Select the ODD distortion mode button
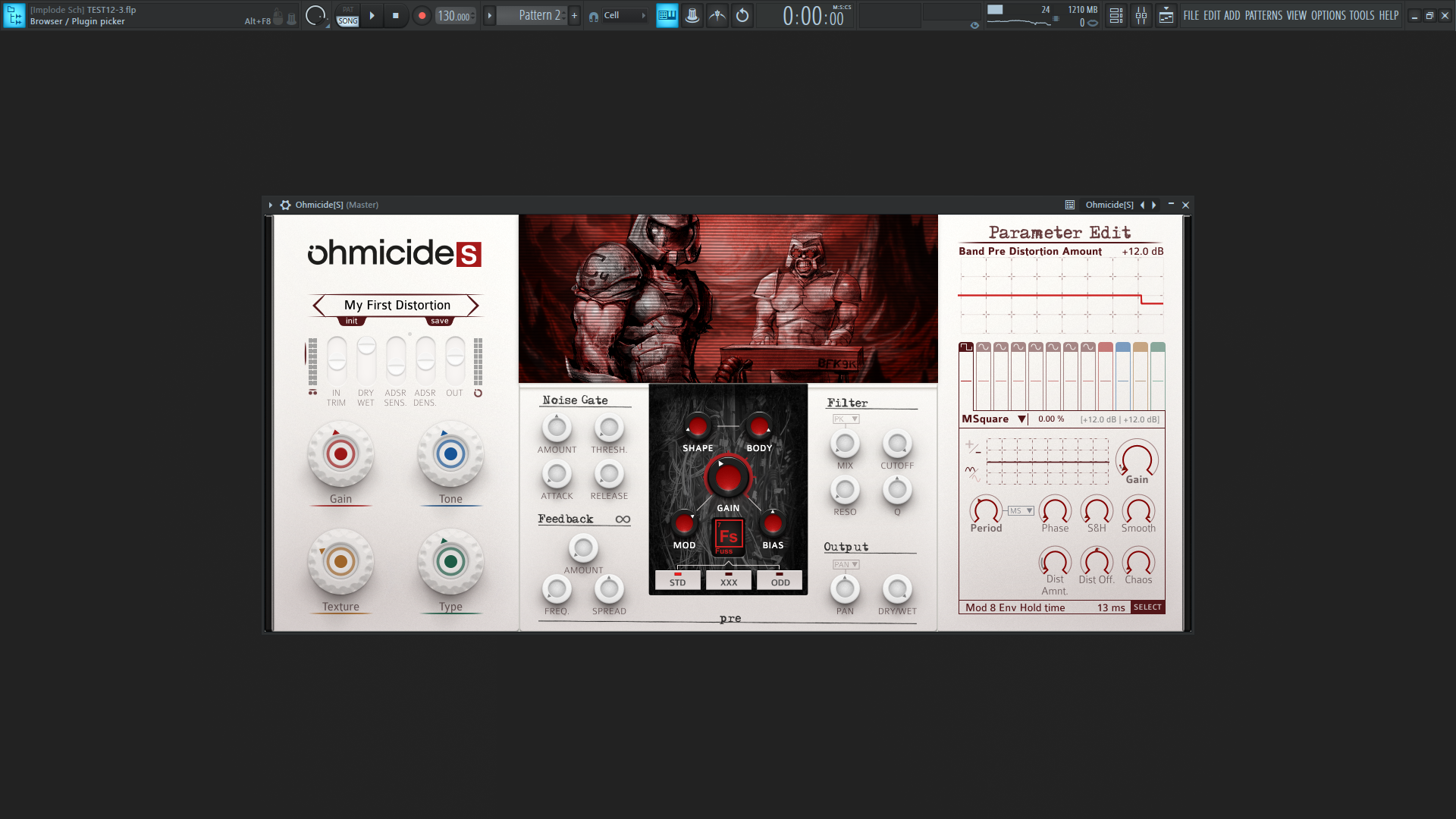The width and height of the screenshot is (1456, 819). [x=780, y=580]
